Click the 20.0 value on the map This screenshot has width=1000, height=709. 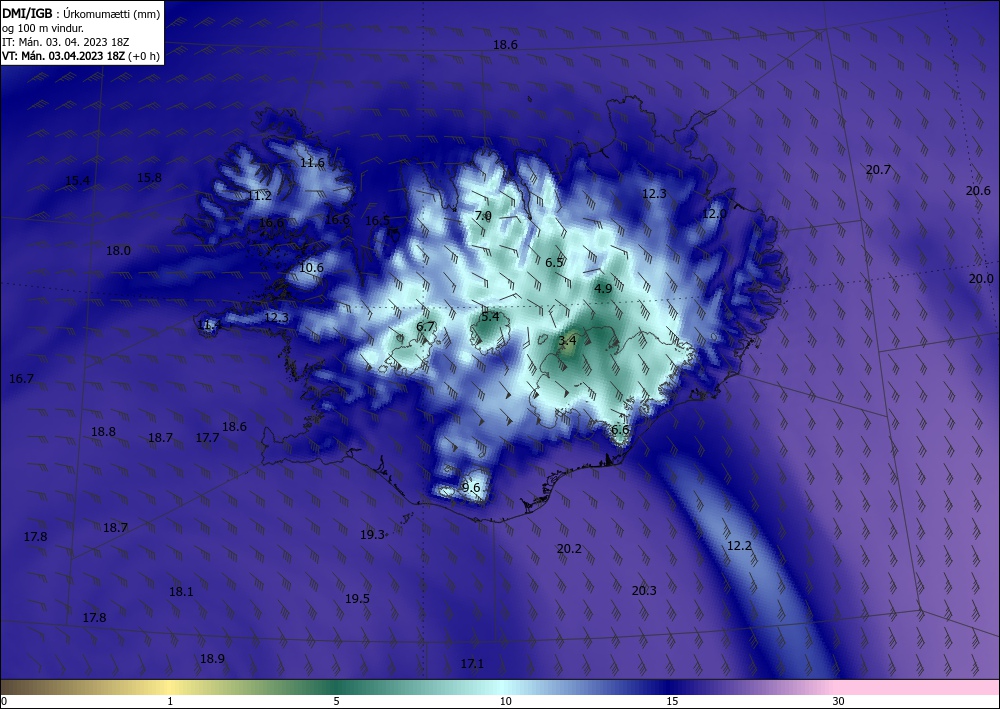(981, 279)
